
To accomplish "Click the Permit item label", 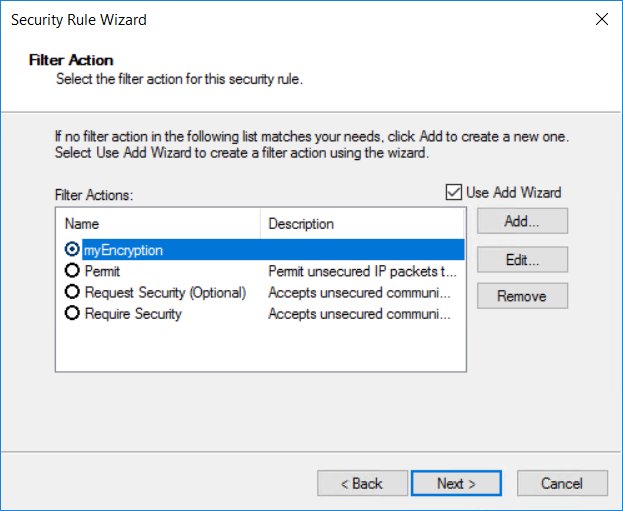I will 102,271.
